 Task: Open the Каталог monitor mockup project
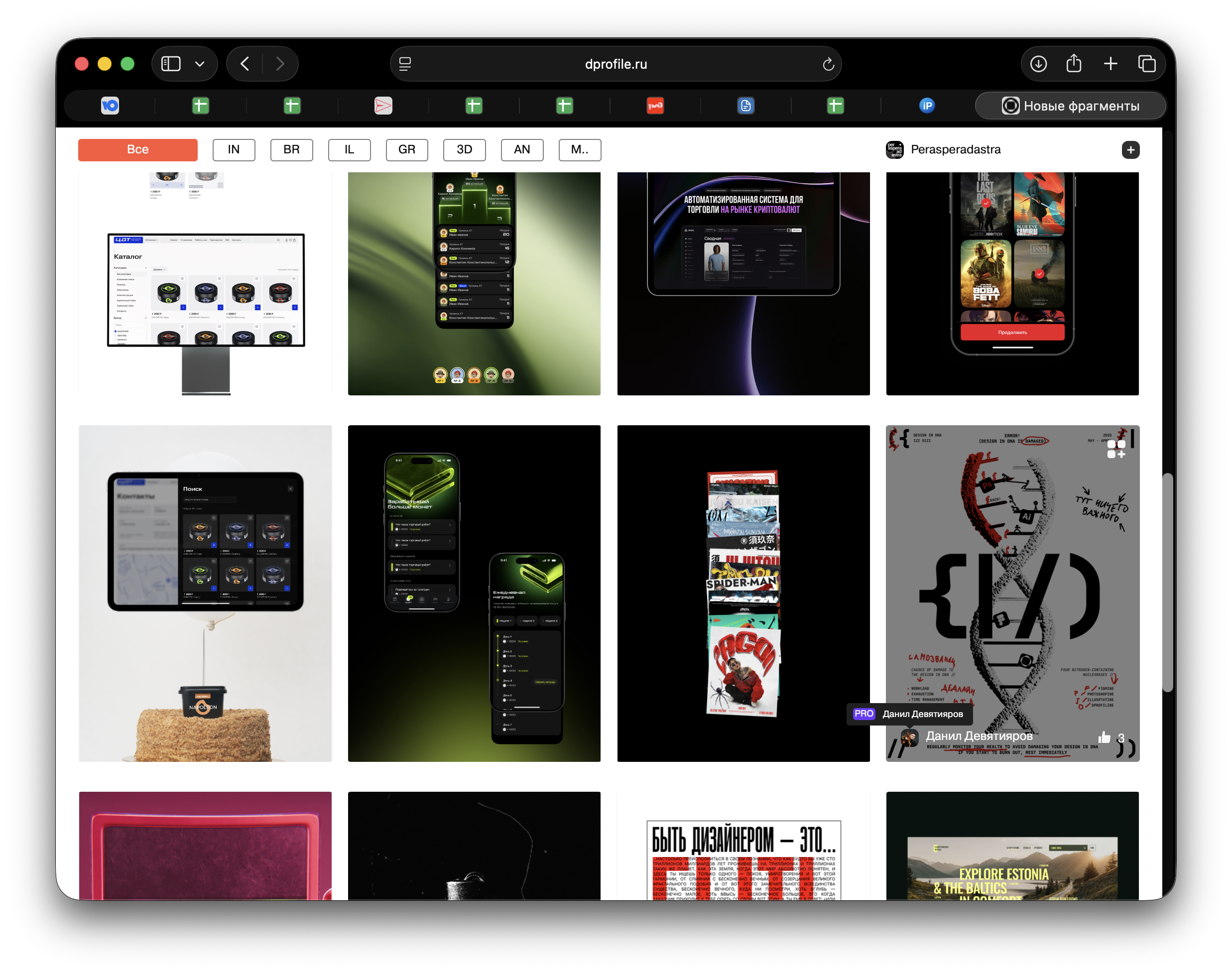[205, 283]
